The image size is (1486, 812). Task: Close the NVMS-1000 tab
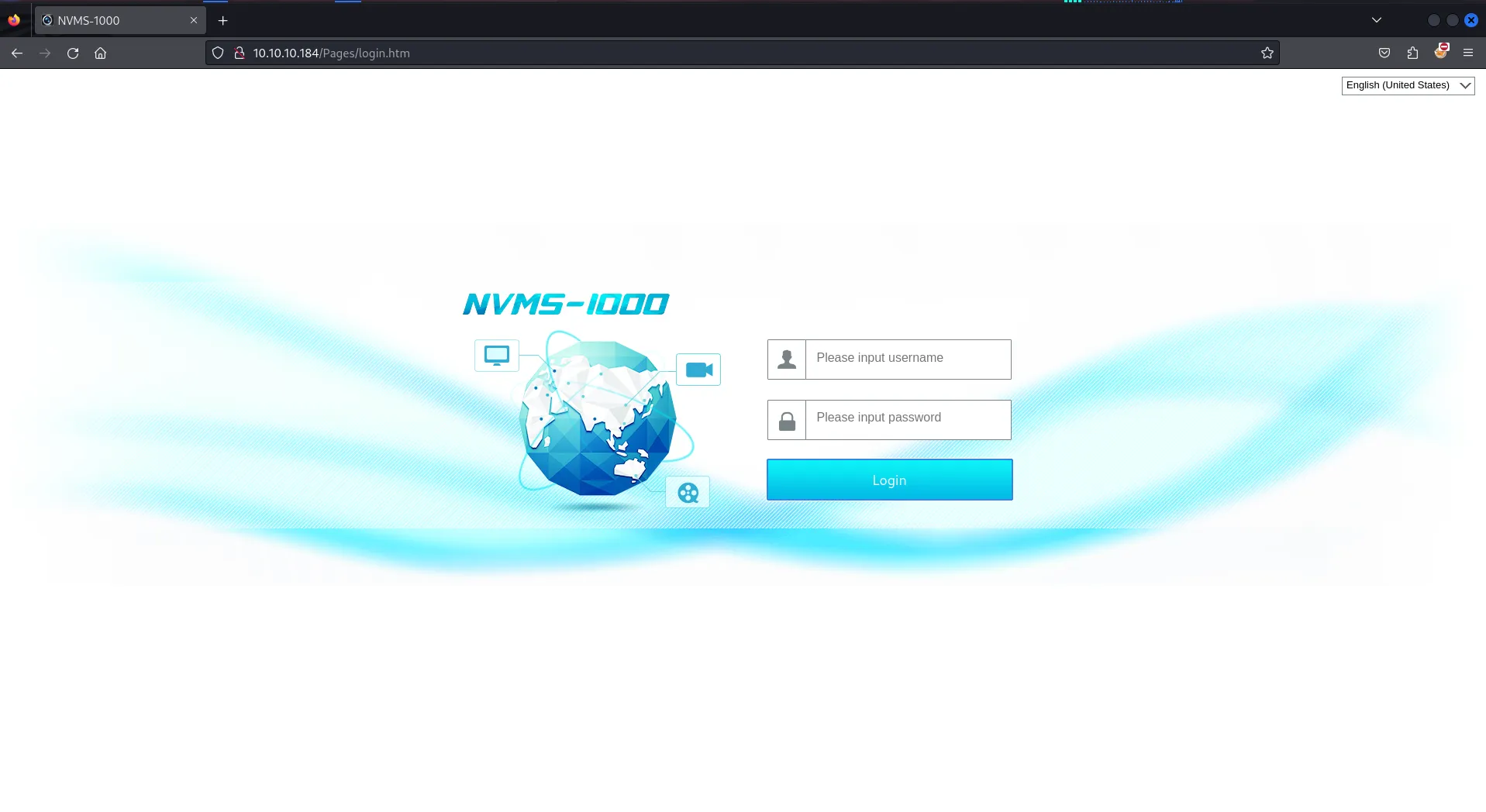[x=194, y=20]
